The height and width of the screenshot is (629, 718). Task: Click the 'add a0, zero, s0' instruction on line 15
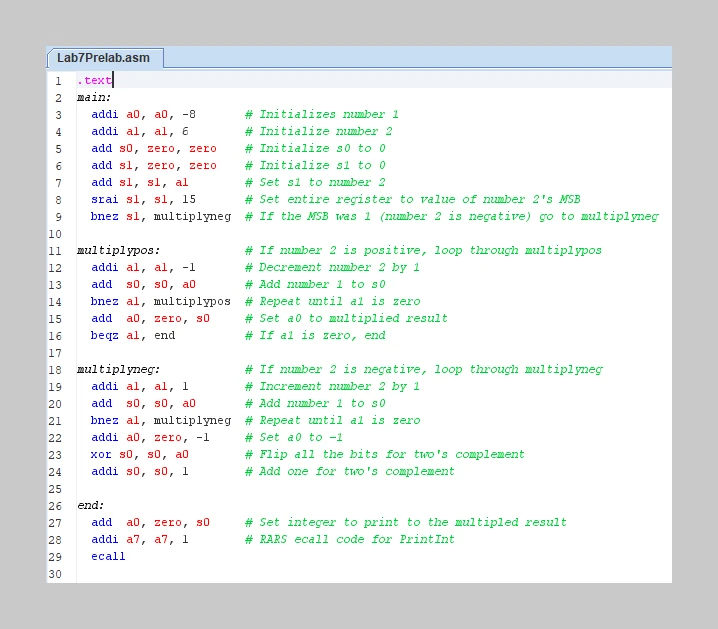pyautogui.click(x=150, y=318)
